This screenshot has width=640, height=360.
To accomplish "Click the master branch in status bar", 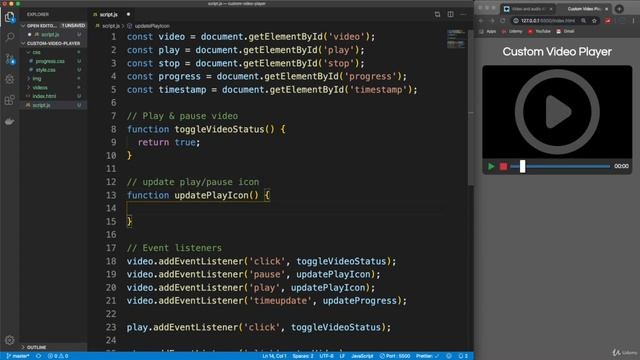I will click(18, 356).
